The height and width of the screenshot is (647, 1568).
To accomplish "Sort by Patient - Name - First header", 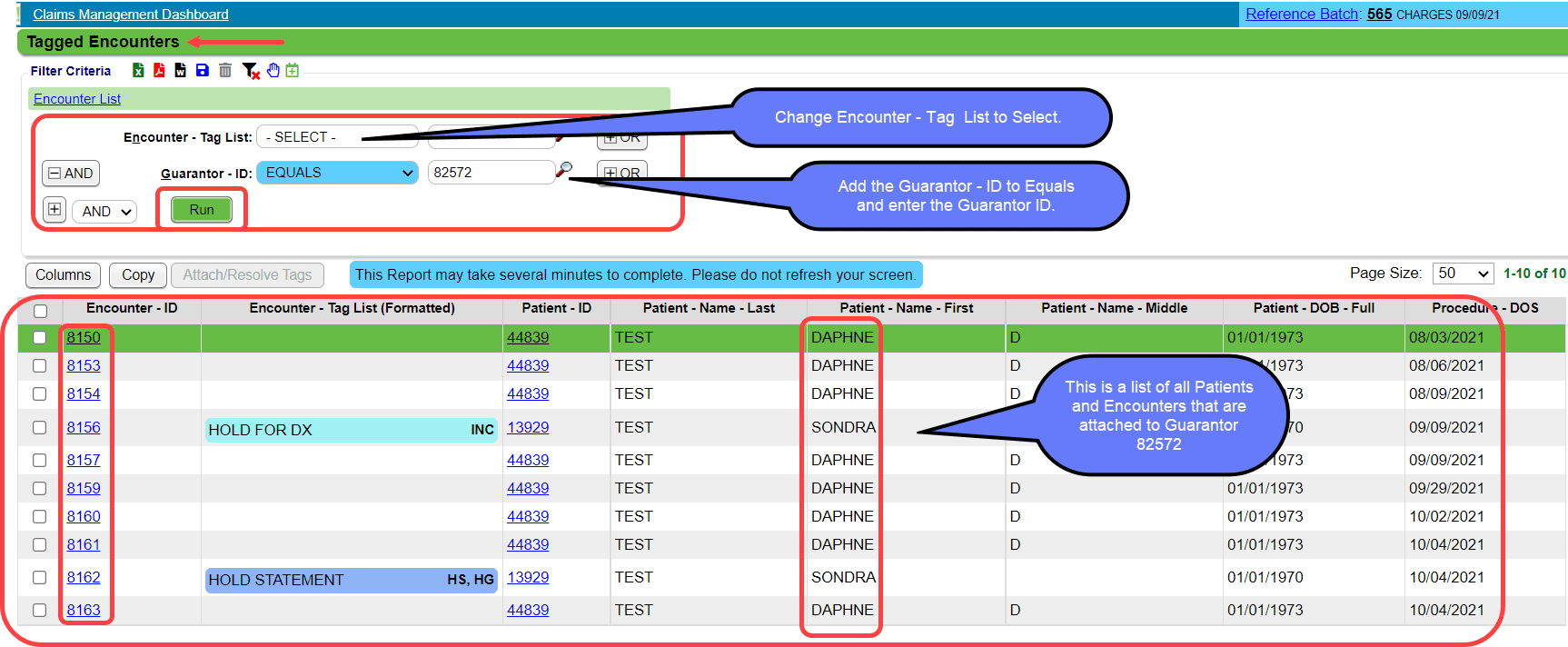I will 907,308.
